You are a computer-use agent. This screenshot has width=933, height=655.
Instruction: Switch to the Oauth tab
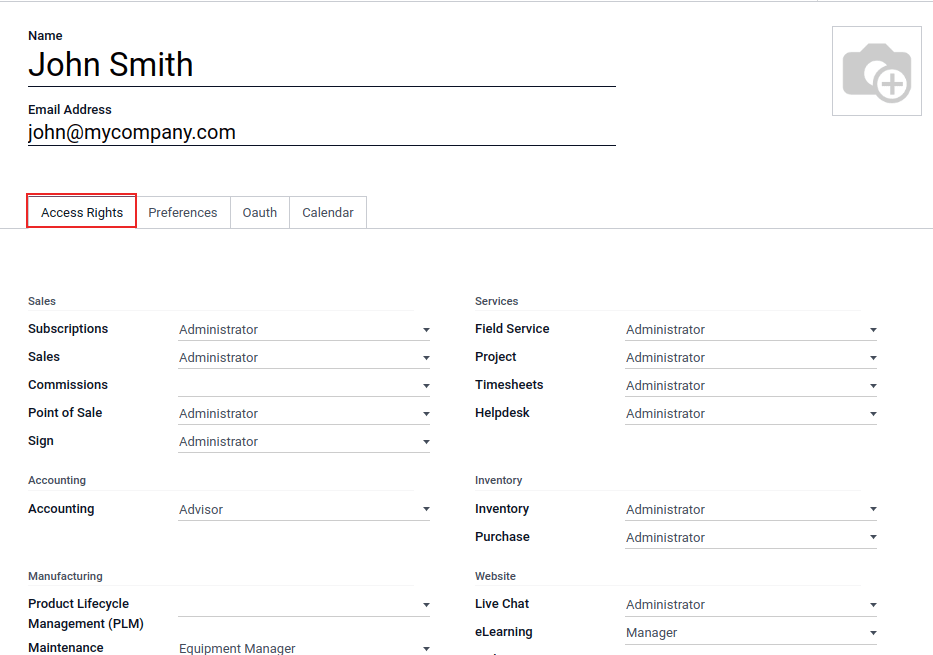(x=260, y=213)
